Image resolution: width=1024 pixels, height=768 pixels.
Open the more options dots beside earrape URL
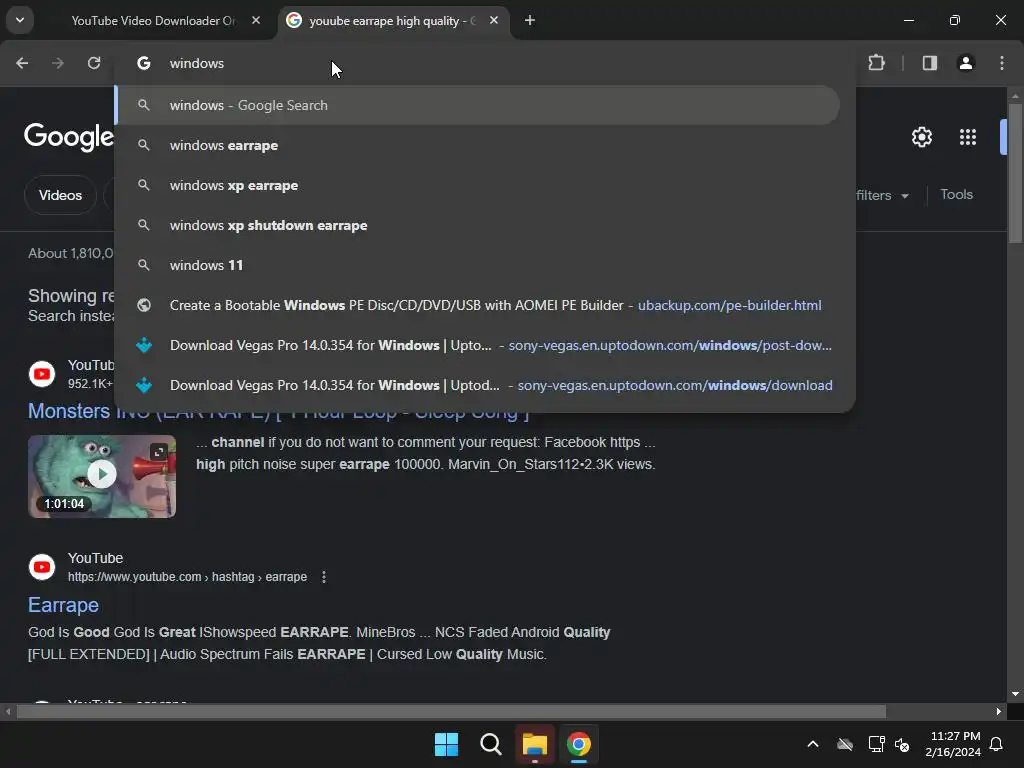(x=324, y=577)
